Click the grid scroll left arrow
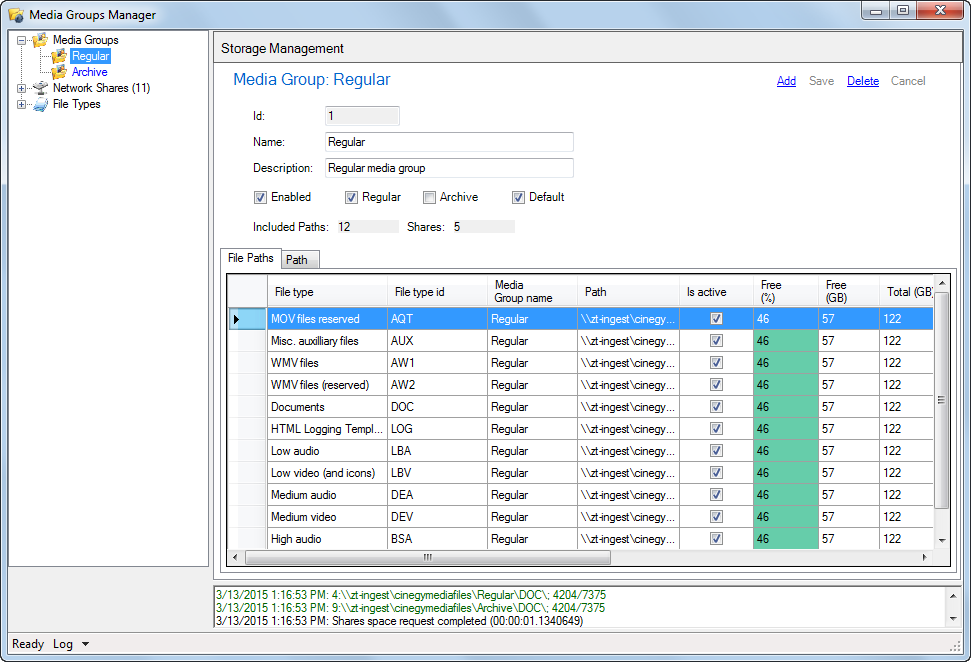Image resolution: width=971 pixels, height=662 pixels. click(x=235, y=557)
